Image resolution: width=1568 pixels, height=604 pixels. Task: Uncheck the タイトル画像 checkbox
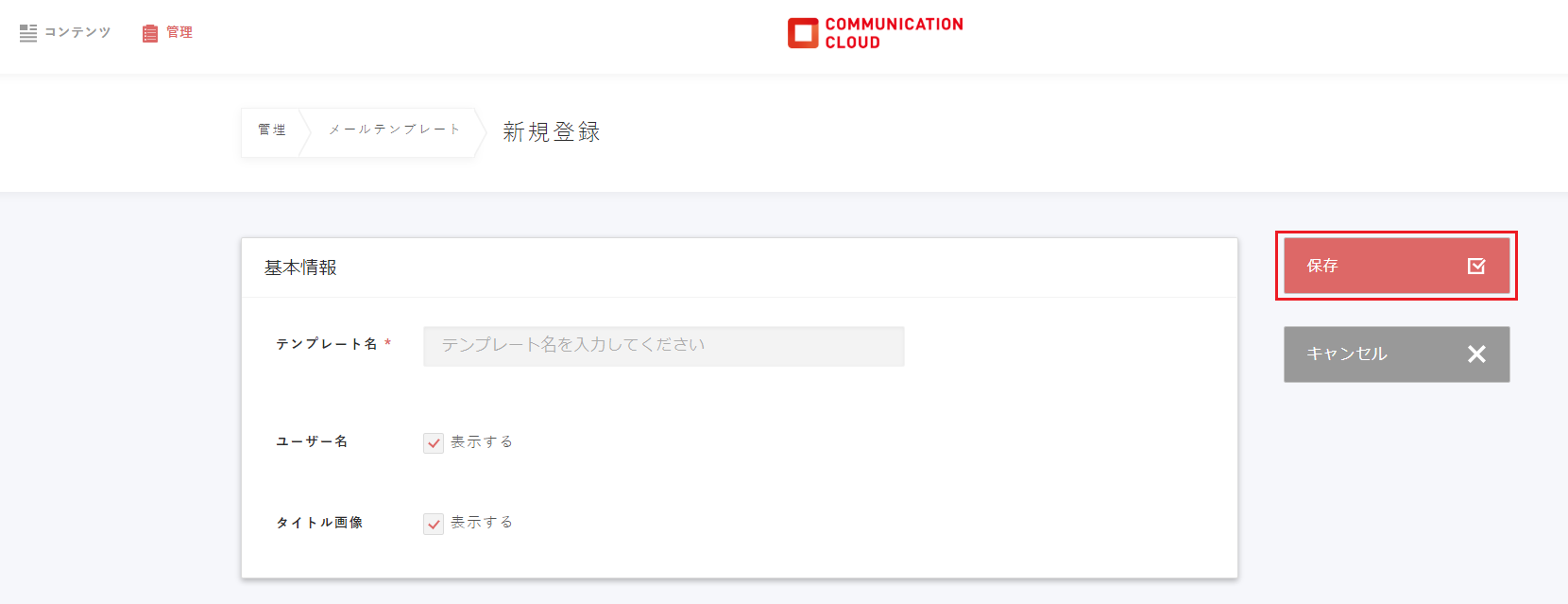click(434, 524)
